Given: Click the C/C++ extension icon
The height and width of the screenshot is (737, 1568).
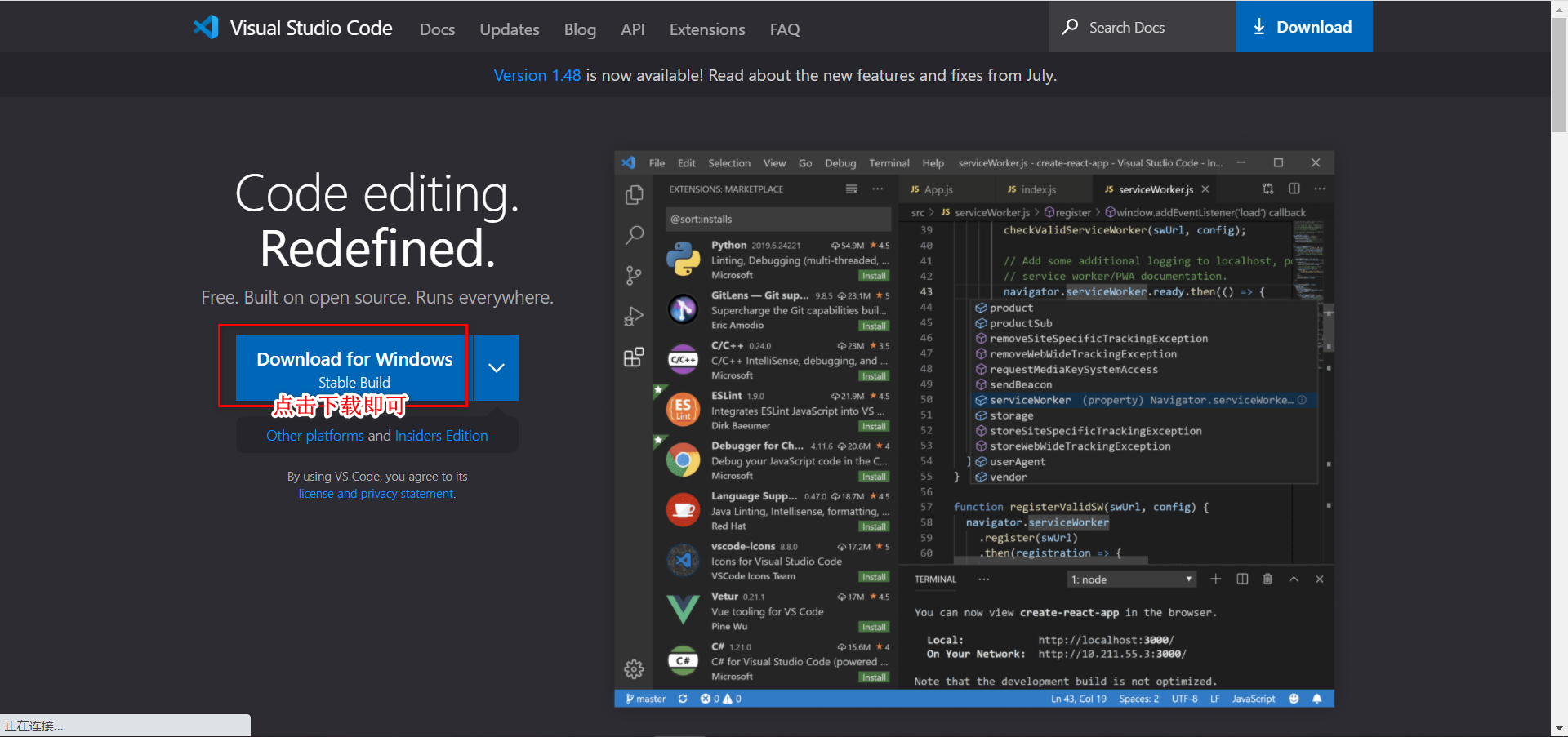Looking at the screenshot, I should 683,360.
